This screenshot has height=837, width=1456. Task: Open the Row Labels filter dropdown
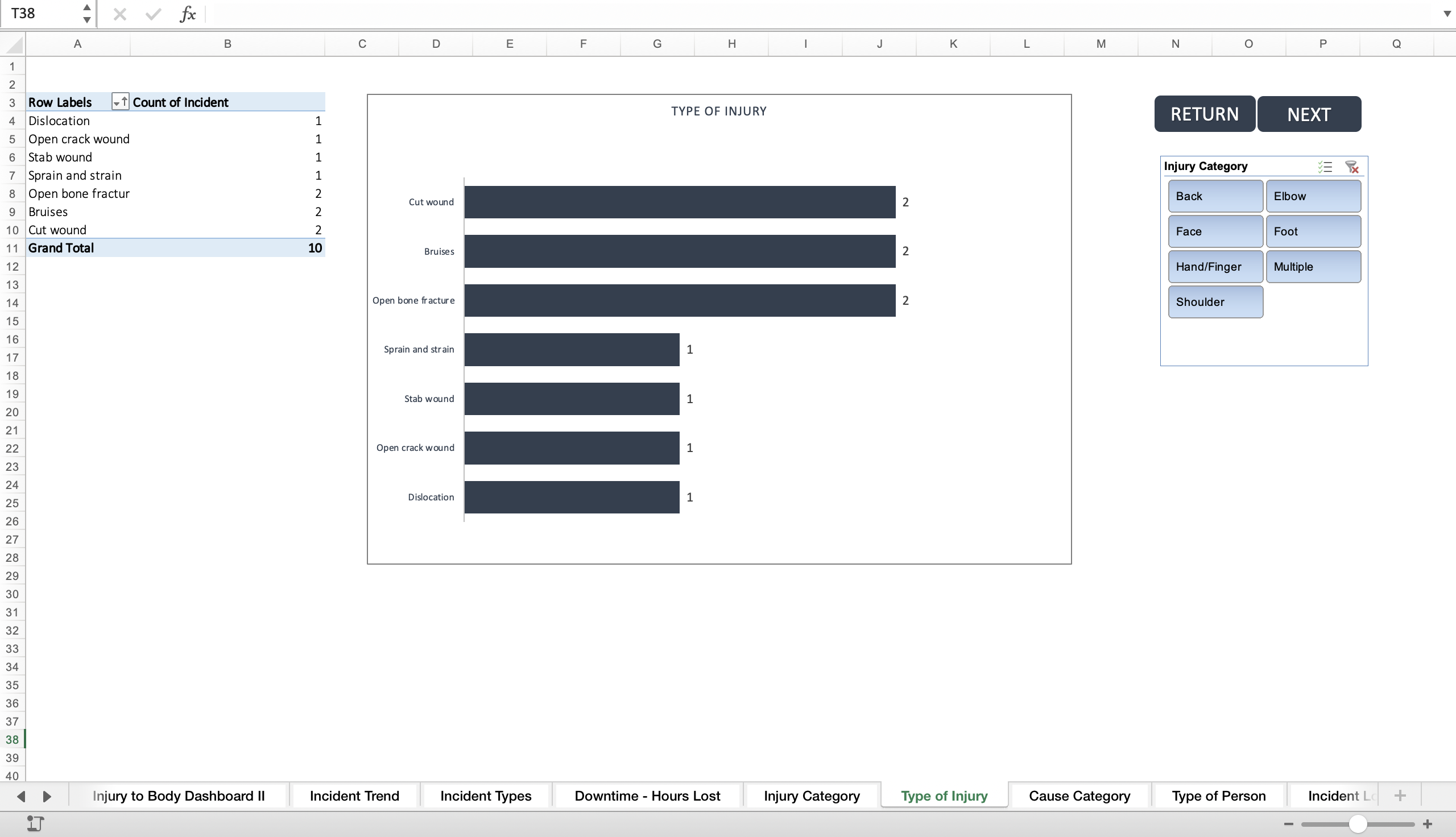click(x=120, y=102)
